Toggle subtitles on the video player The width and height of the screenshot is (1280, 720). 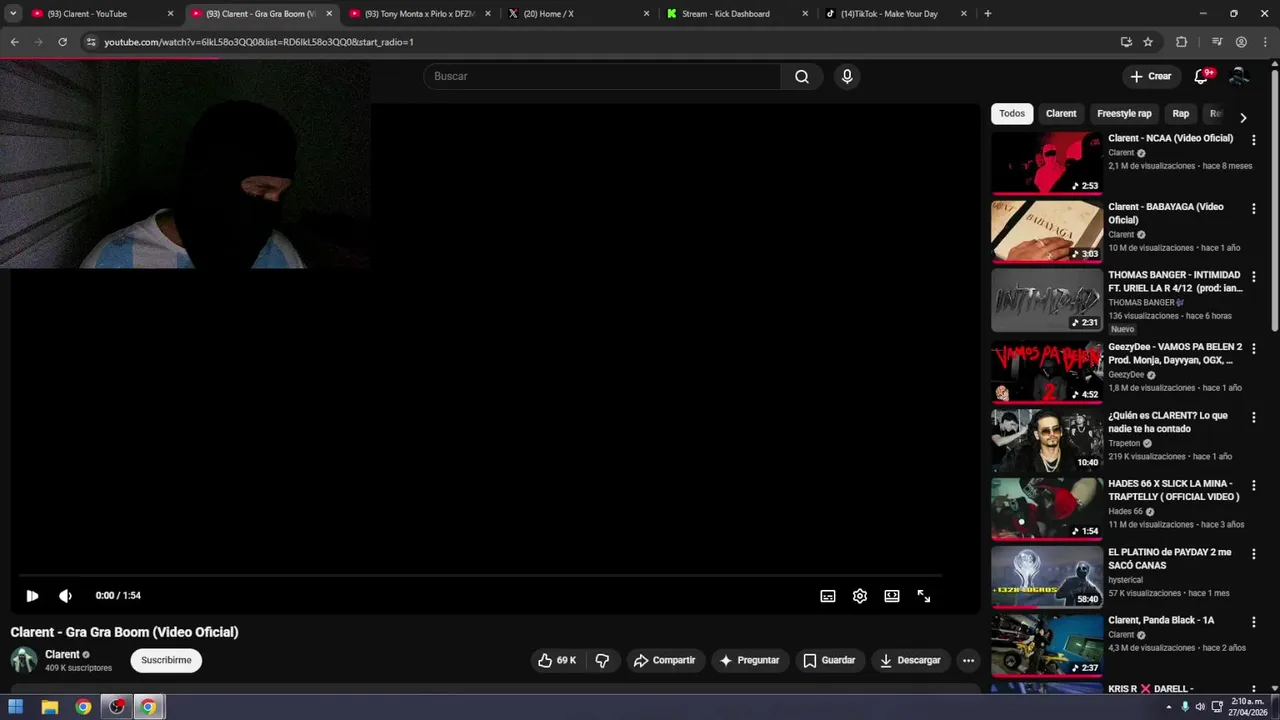tap(828, 596)
